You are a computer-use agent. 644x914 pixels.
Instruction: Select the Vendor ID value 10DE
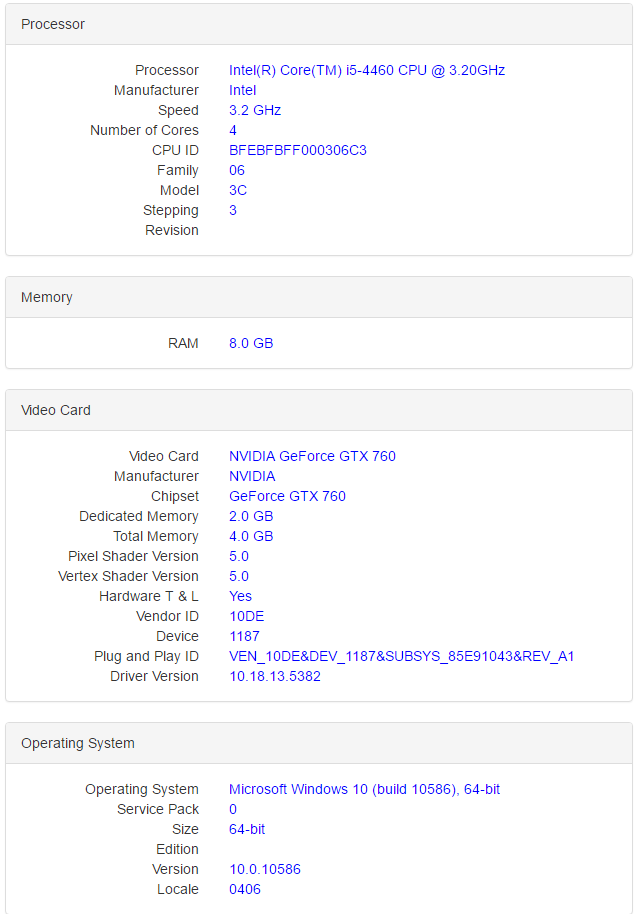coord(246,616)
